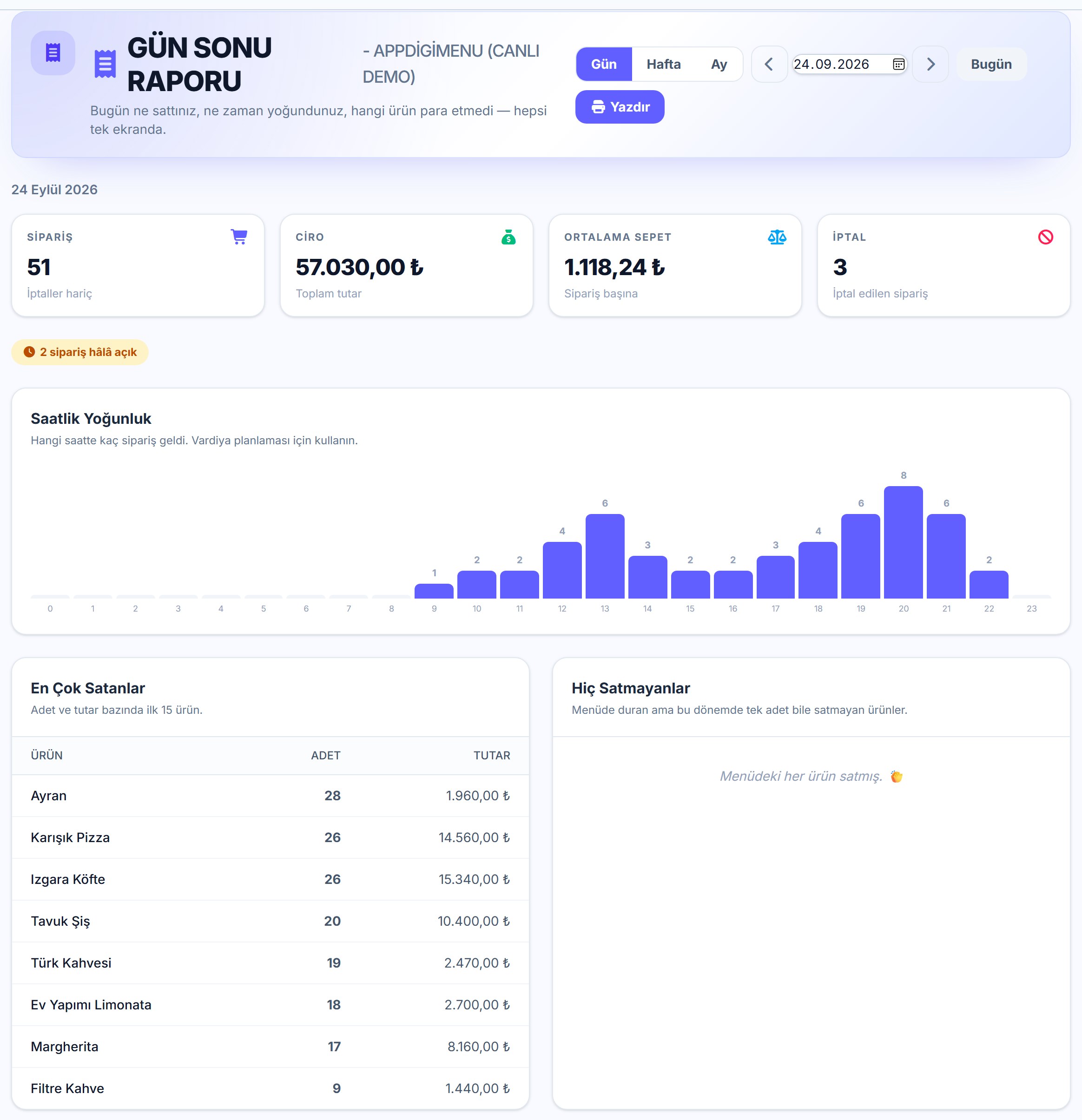Select the Ayran product row
The height and width of the screenshot is (1120, 1082).
(270, 796)
